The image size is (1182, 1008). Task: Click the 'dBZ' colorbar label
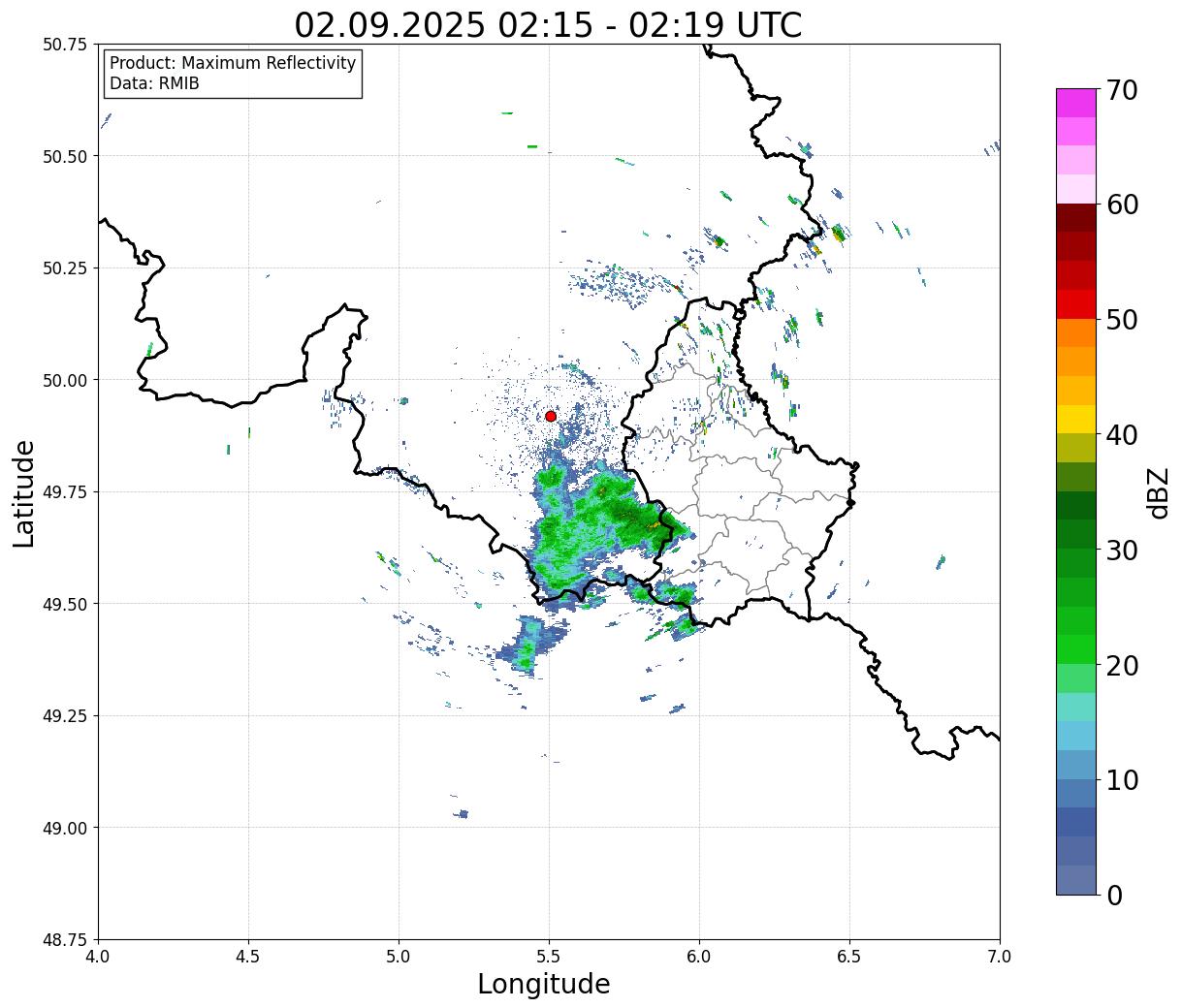[1158, 492]
